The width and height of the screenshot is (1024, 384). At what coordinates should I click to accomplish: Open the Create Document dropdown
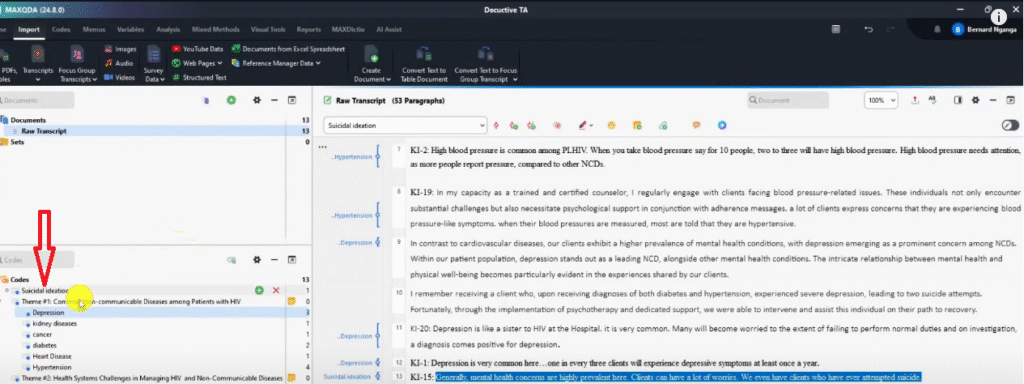[372, 64]
